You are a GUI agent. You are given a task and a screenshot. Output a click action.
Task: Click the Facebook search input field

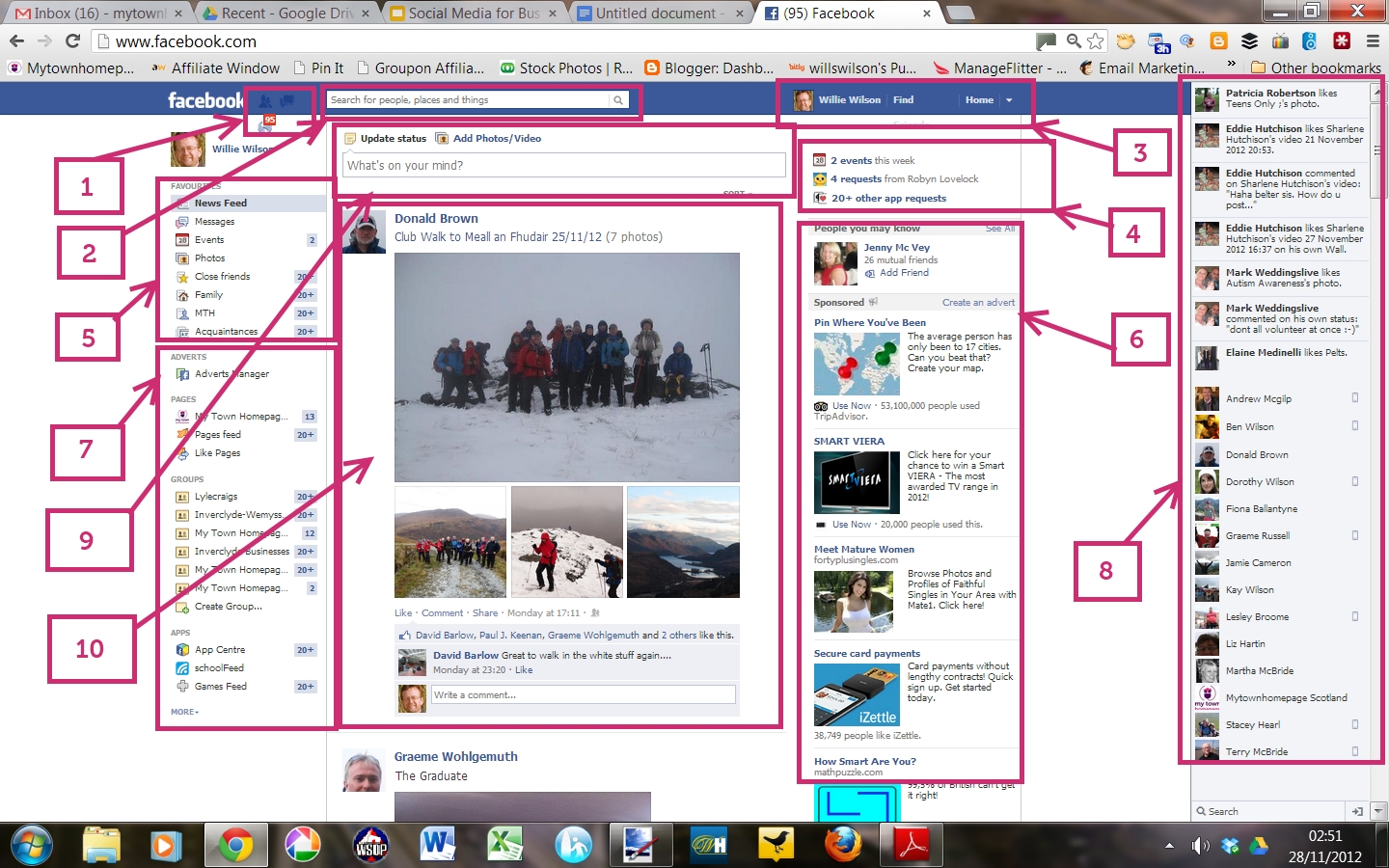470,100
